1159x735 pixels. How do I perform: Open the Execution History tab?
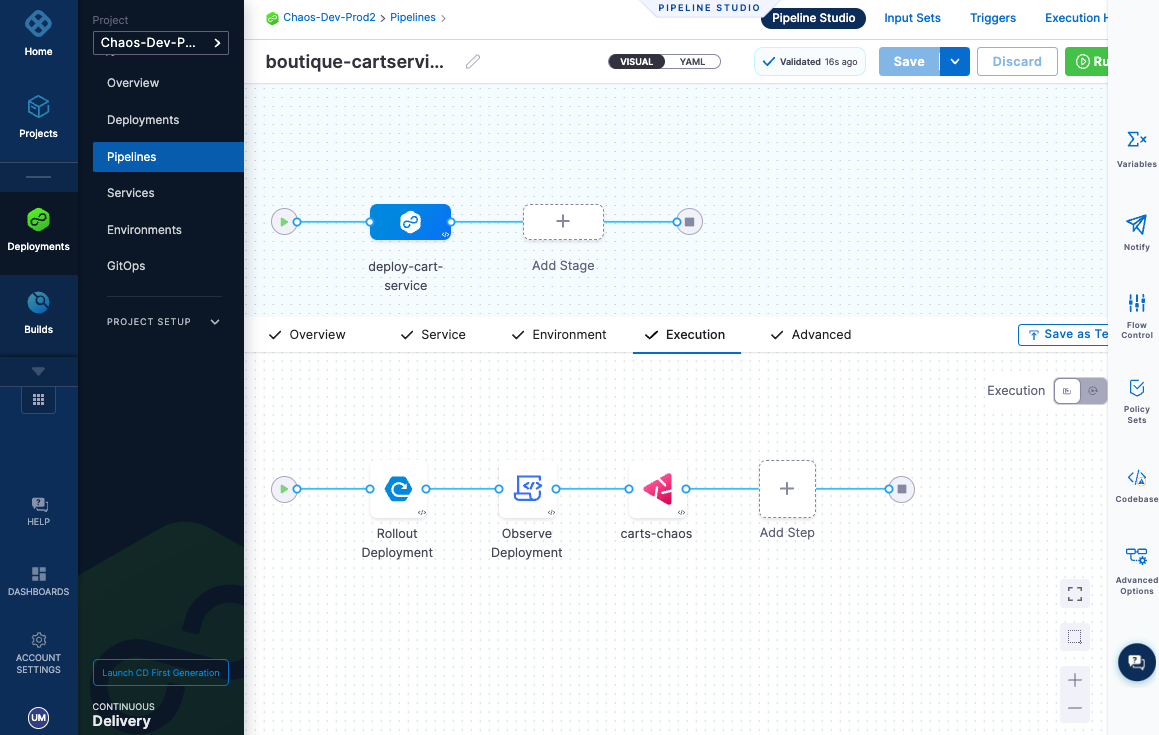(1075, 18)
